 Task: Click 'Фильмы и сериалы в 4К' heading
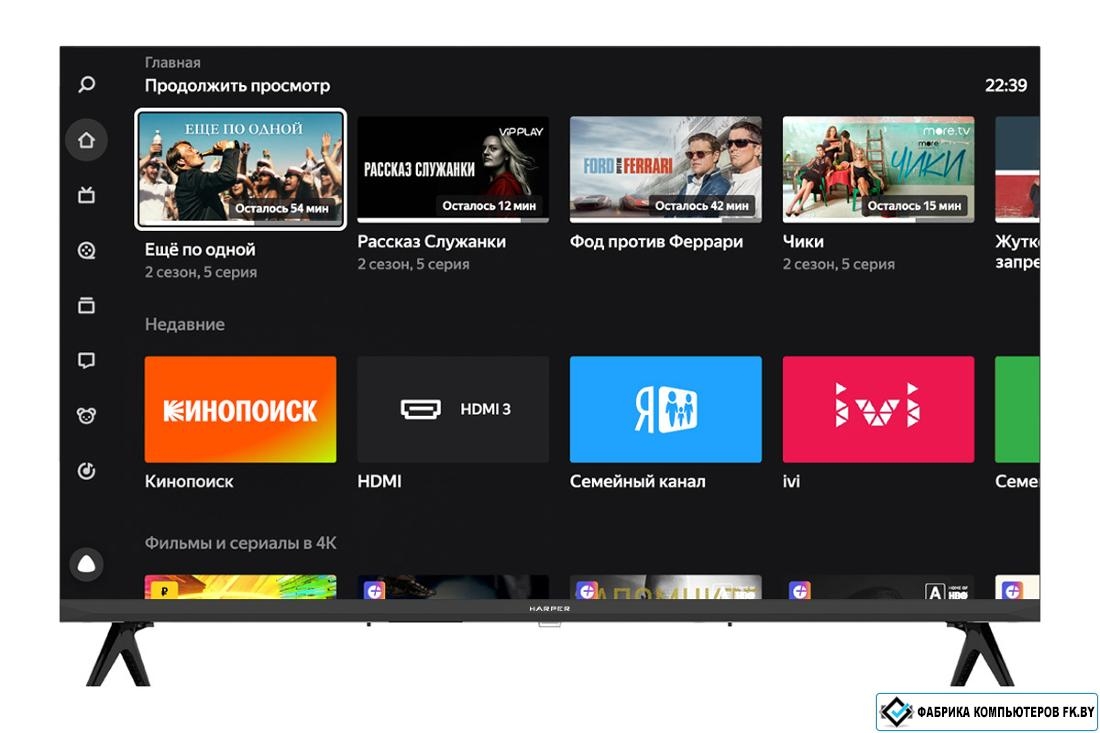pos(241,543)
